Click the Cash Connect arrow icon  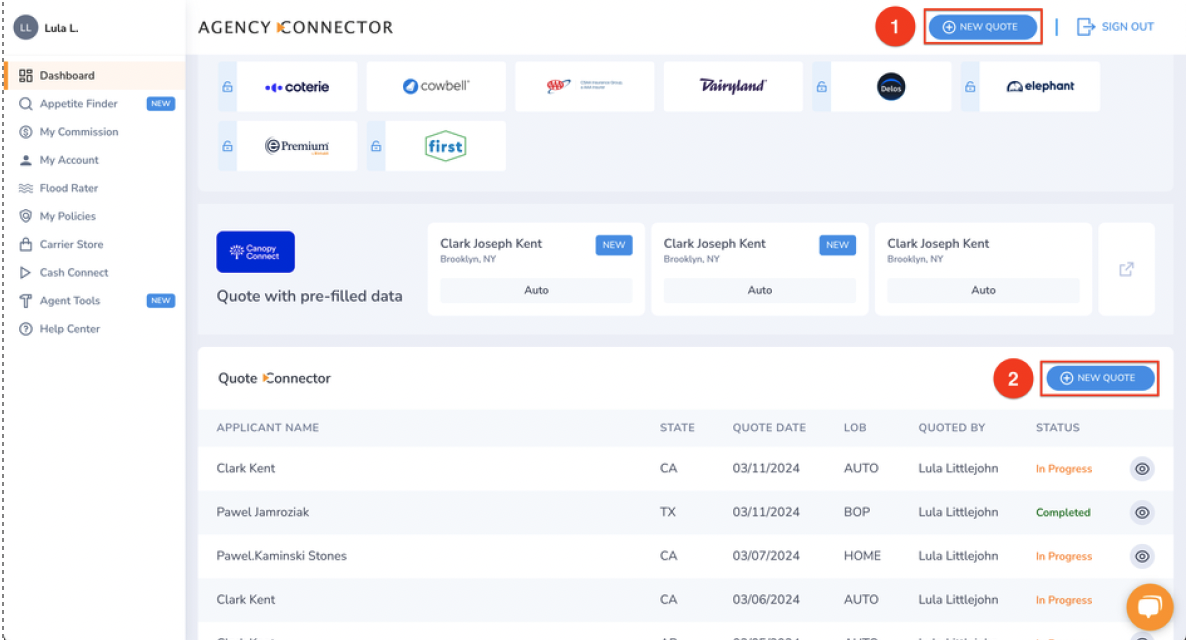click(x=24, y=272)
